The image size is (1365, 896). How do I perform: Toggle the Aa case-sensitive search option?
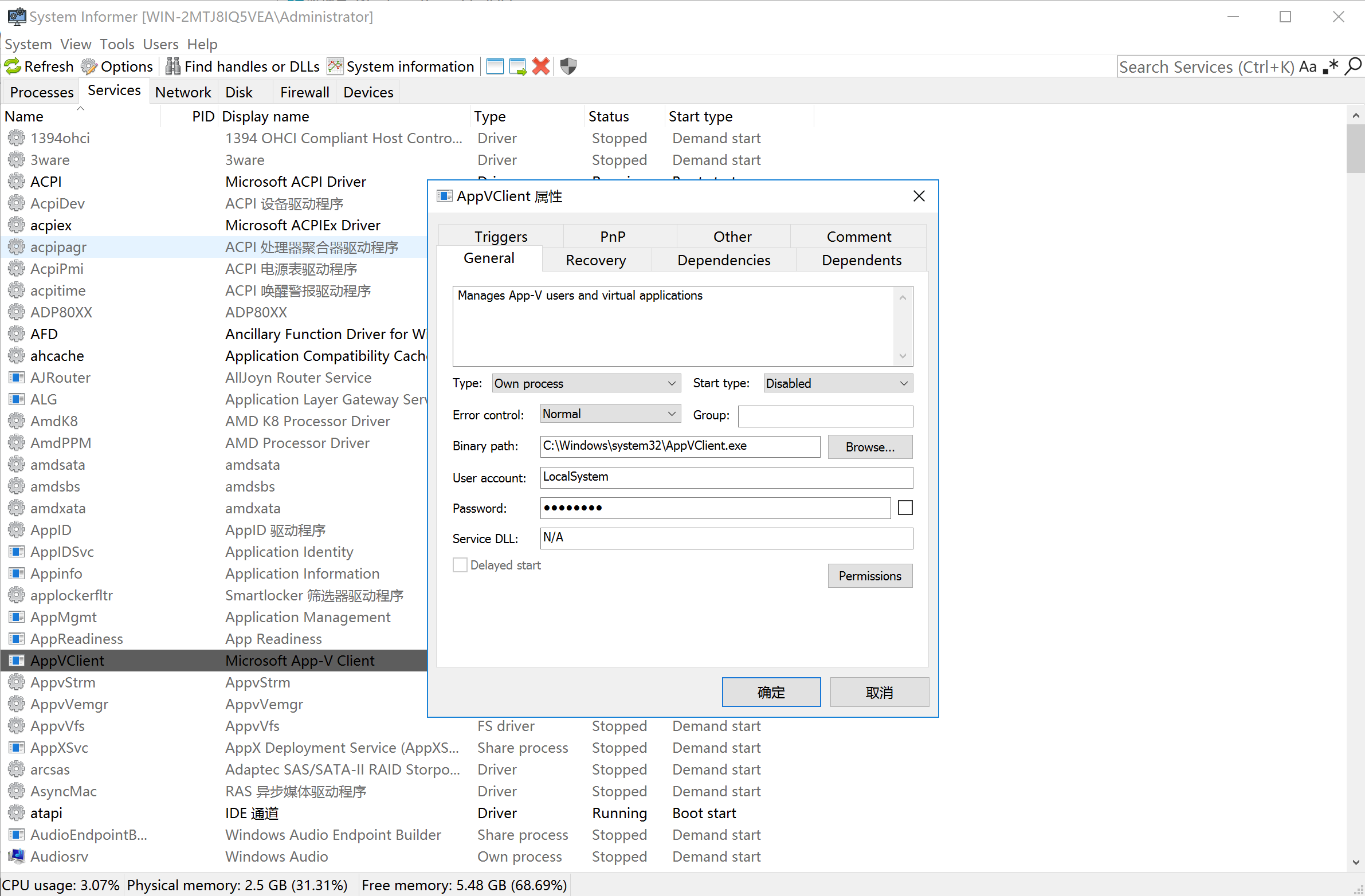[x=1308, y=66]
